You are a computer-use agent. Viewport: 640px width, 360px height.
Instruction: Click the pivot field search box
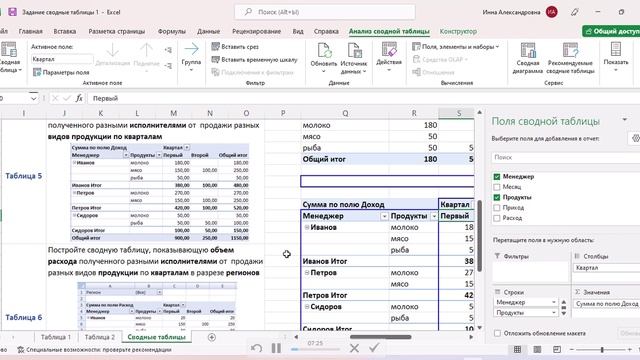(565, 157)
